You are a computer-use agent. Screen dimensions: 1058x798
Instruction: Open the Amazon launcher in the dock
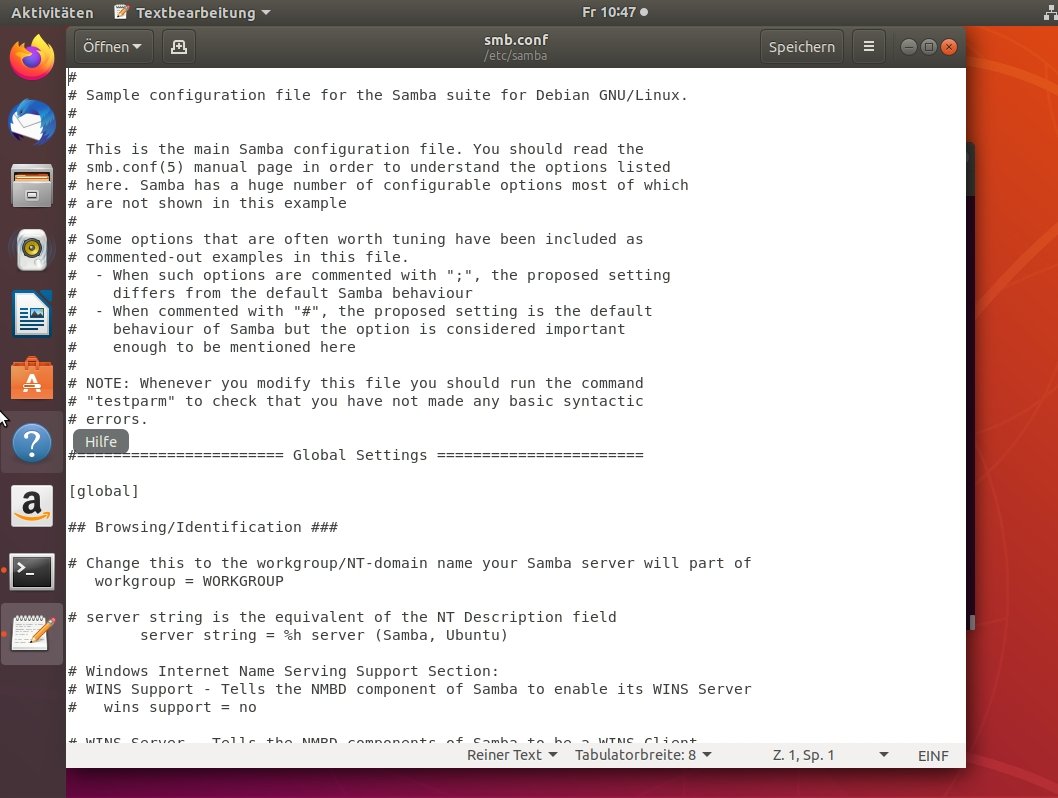click(x=32, y=506)
